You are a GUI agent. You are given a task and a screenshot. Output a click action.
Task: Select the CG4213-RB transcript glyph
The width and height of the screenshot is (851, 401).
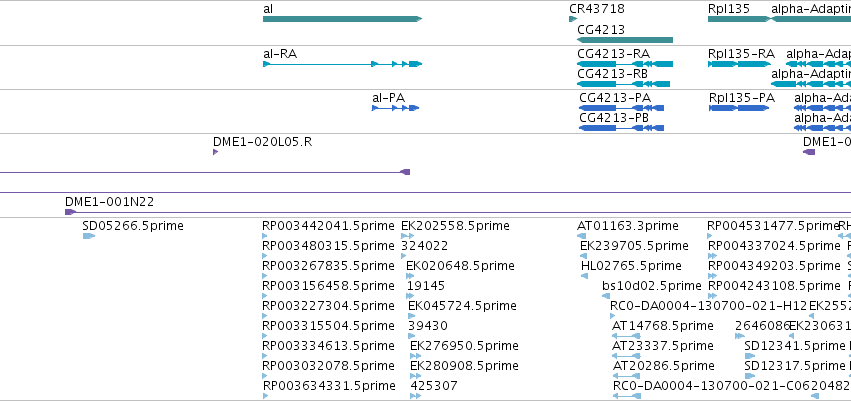pos(624,84)
